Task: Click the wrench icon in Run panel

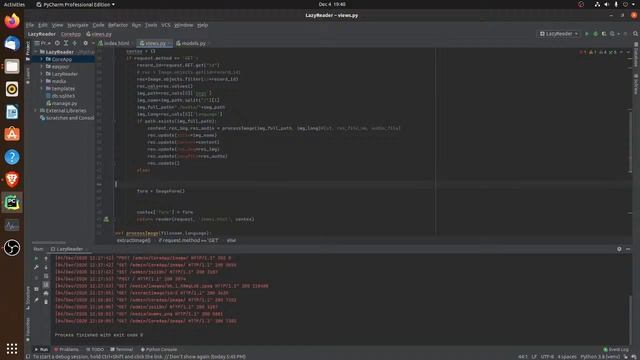Action: click(x=36, y=267)
